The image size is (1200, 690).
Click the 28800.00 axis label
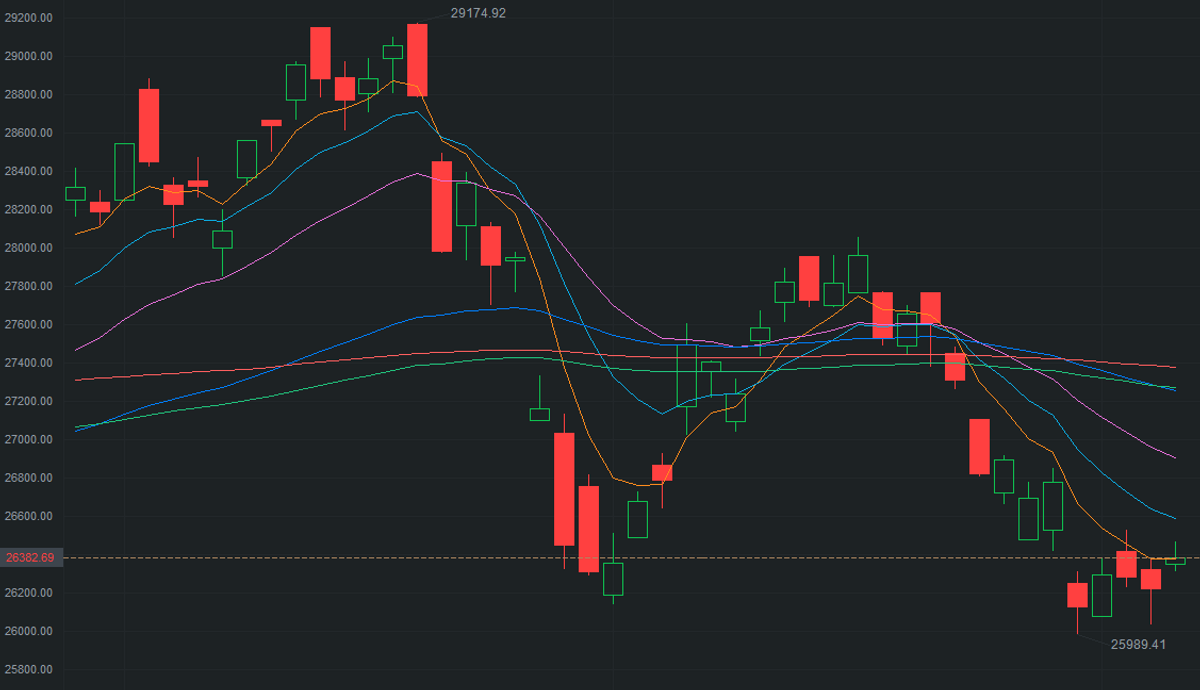click(x=28, y=95)
